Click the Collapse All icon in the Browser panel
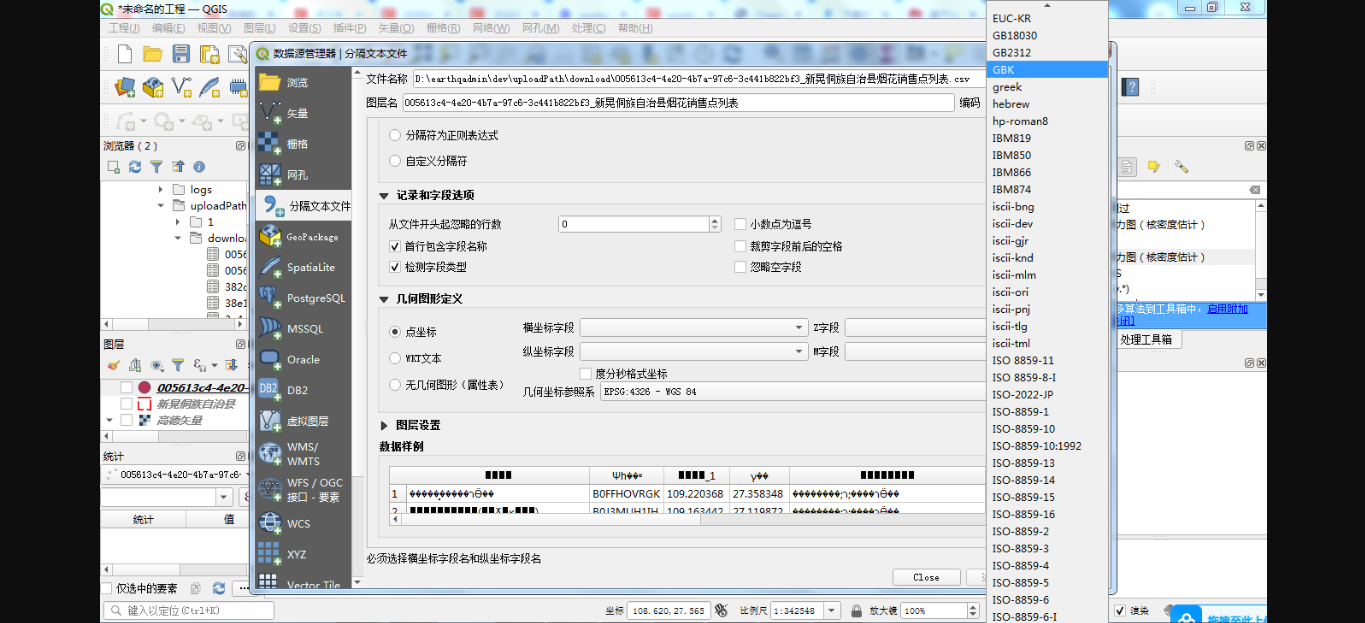This screenshot has width=1365, height=623. [x=178, y=167]
